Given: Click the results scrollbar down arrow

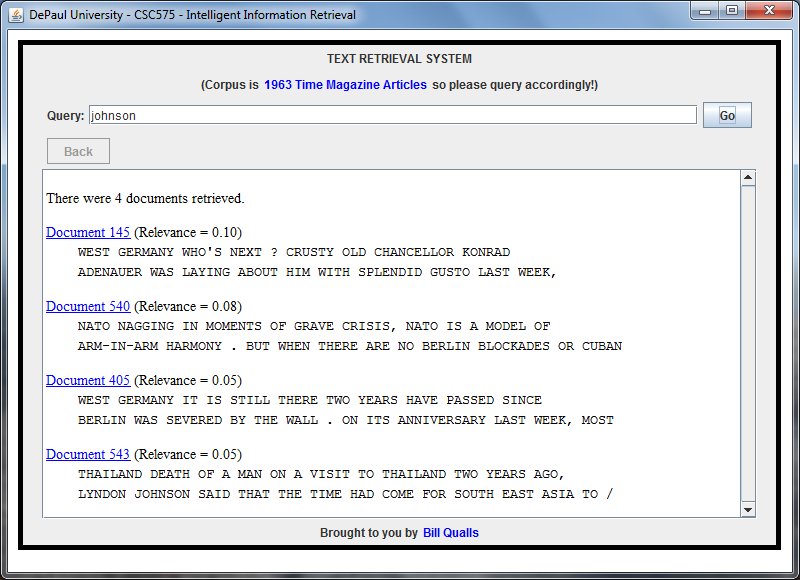Looking at the screenshot, I should coord(747,509).
